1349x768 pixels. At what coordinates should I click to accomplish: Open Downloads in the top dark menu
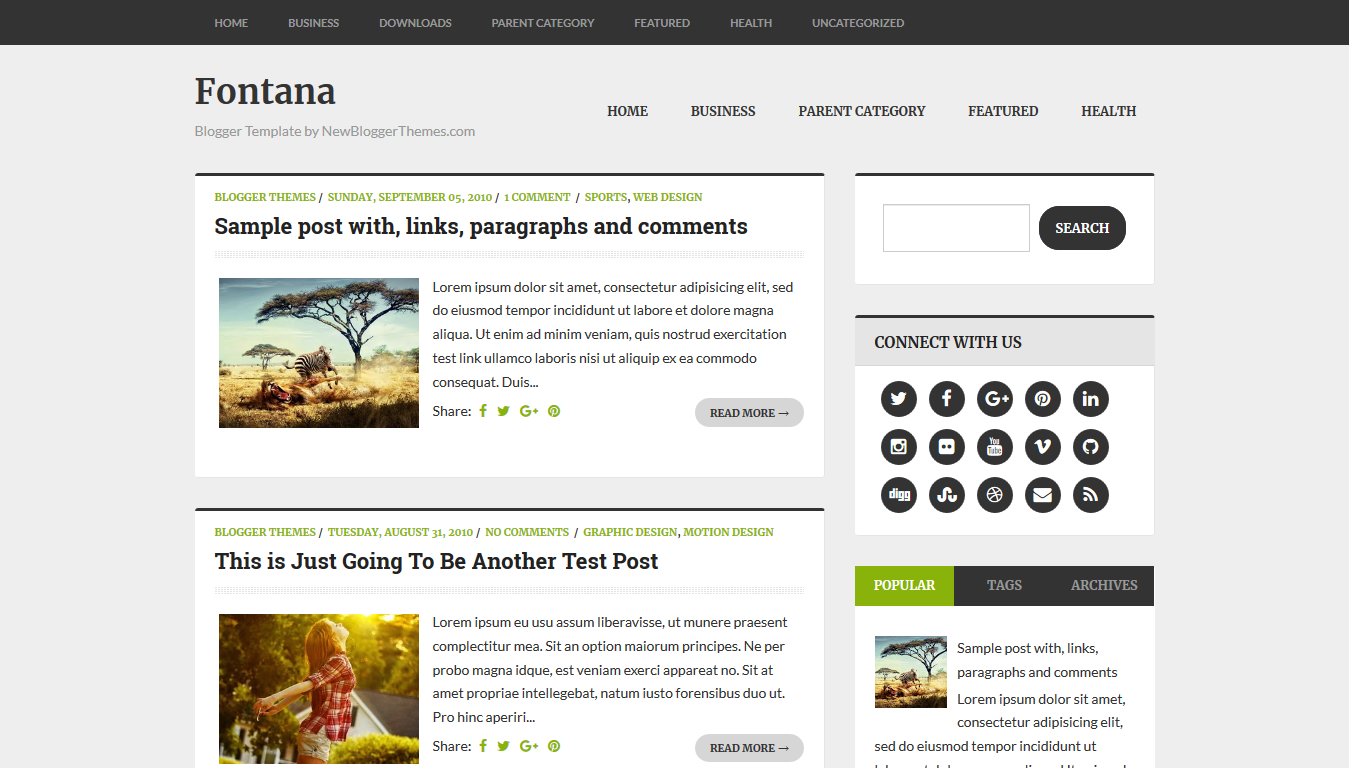pyautogui.click(x=415, y=23)
